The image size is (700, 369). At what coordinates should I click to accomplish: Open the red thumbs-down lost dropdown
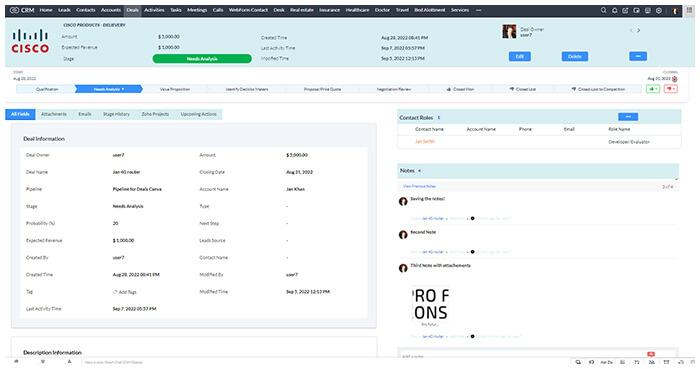(671, 89)
